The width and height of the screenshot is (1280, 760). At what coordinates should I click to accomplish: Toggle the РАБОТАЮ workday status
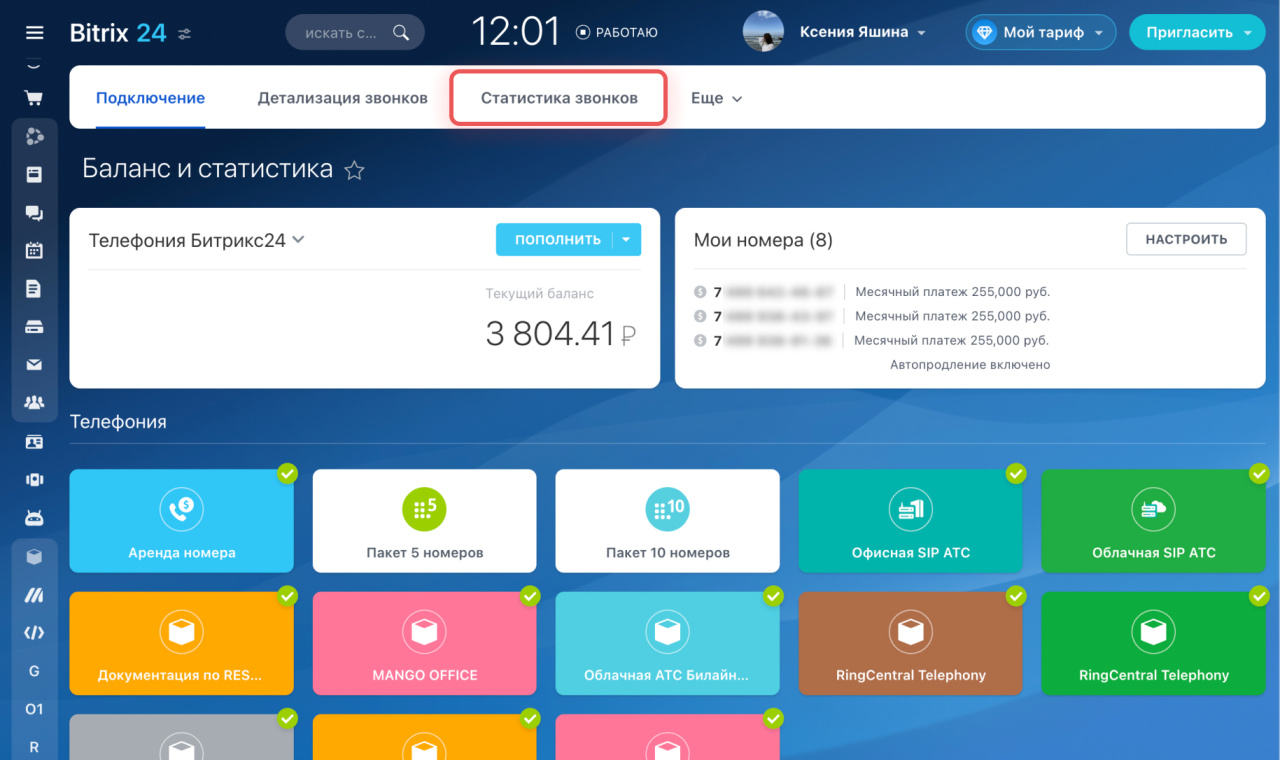click(617, 32)
